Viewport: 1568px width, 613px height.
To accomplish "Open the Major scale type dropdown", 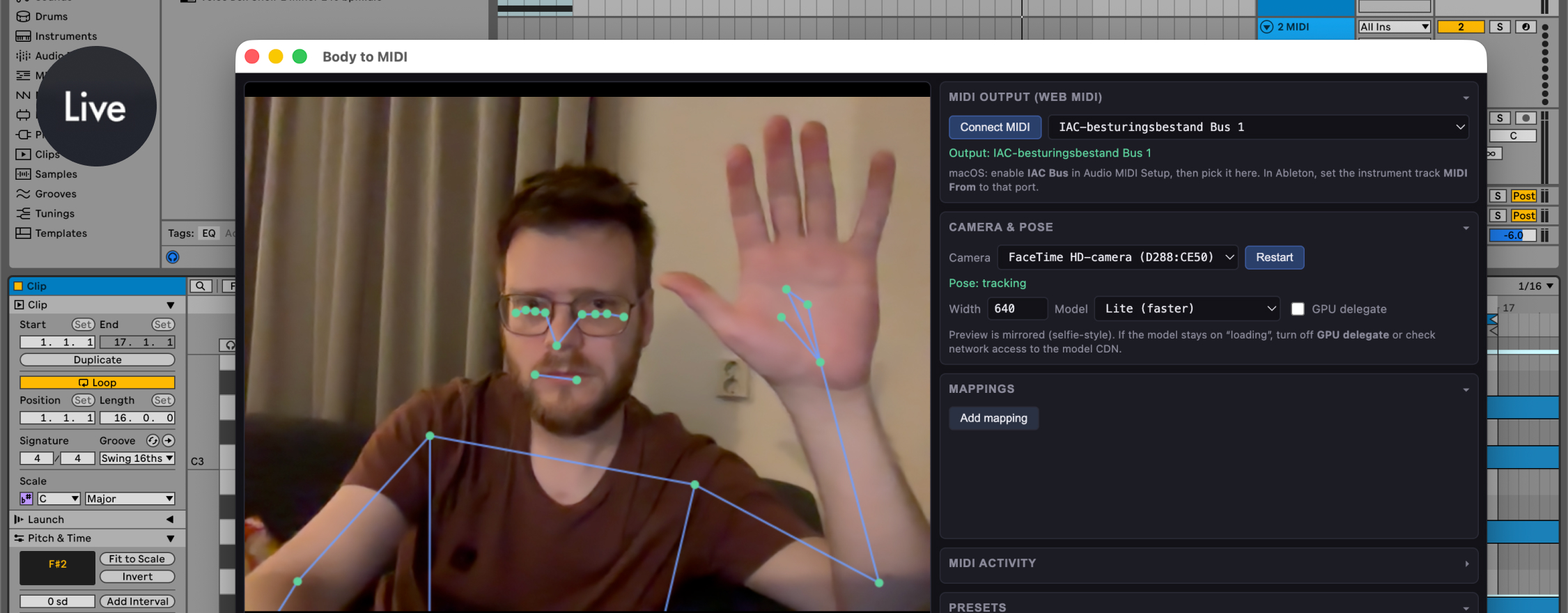I will tap(130, 499).
